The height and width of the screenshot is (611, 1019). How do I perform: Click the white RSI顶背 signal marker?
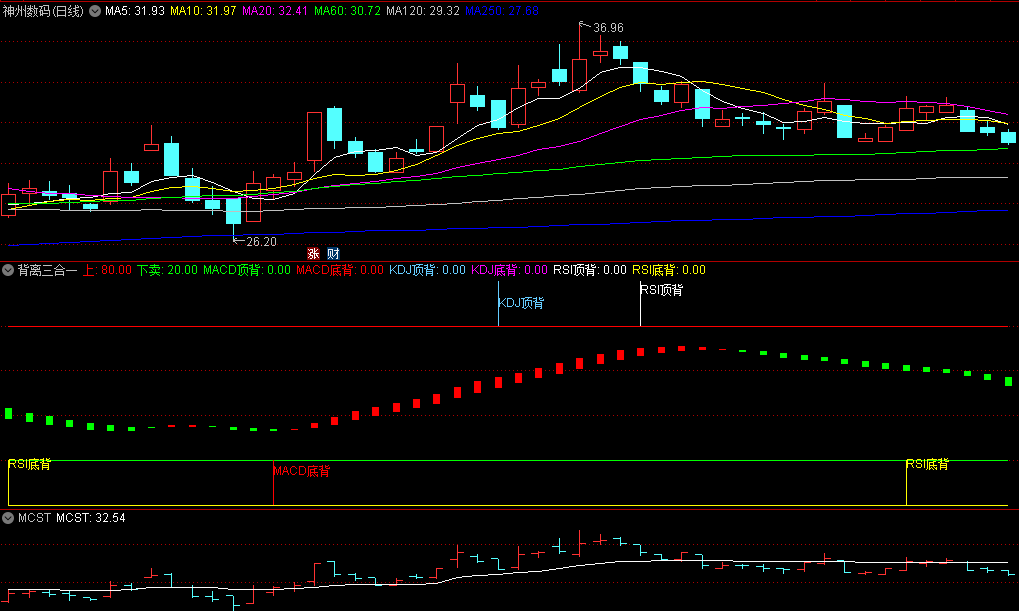point(662,290)
